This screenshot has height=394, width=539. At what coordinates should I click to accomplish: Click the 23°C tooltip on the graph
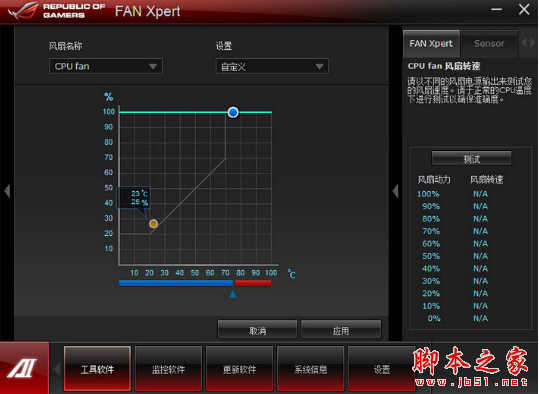[135, 198]
